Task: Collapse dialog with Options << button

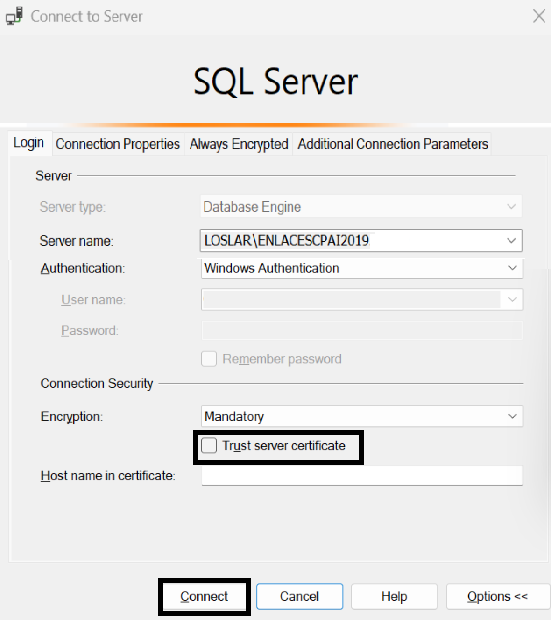Action: pyautogui.click(x=498, y=596)
